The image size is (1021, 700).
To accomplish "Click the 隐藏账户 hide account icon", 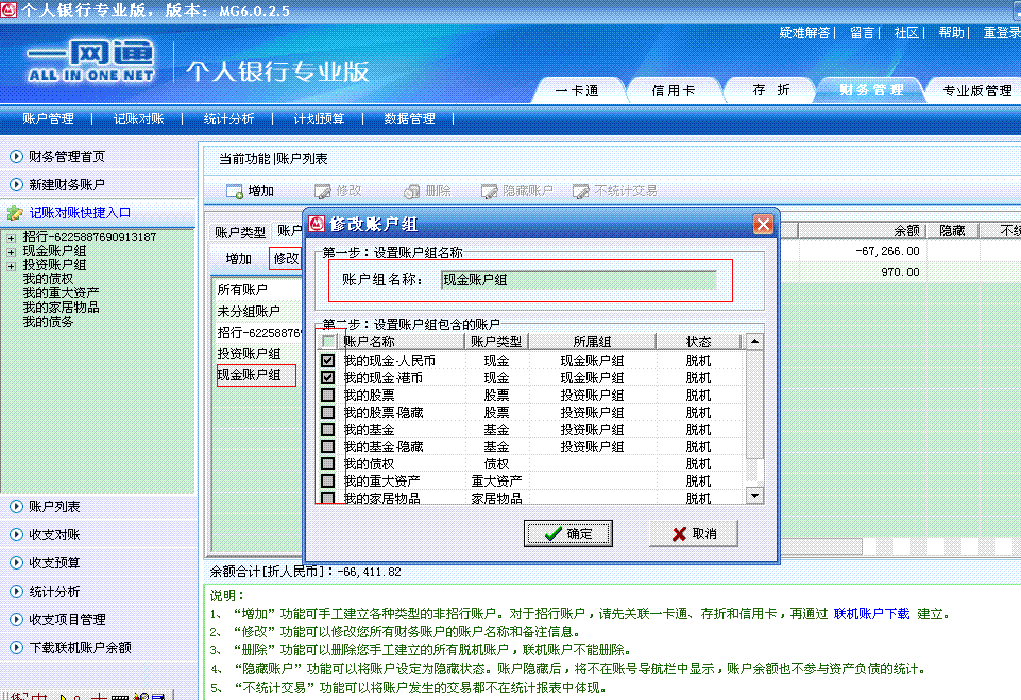I will click(489, 191).
